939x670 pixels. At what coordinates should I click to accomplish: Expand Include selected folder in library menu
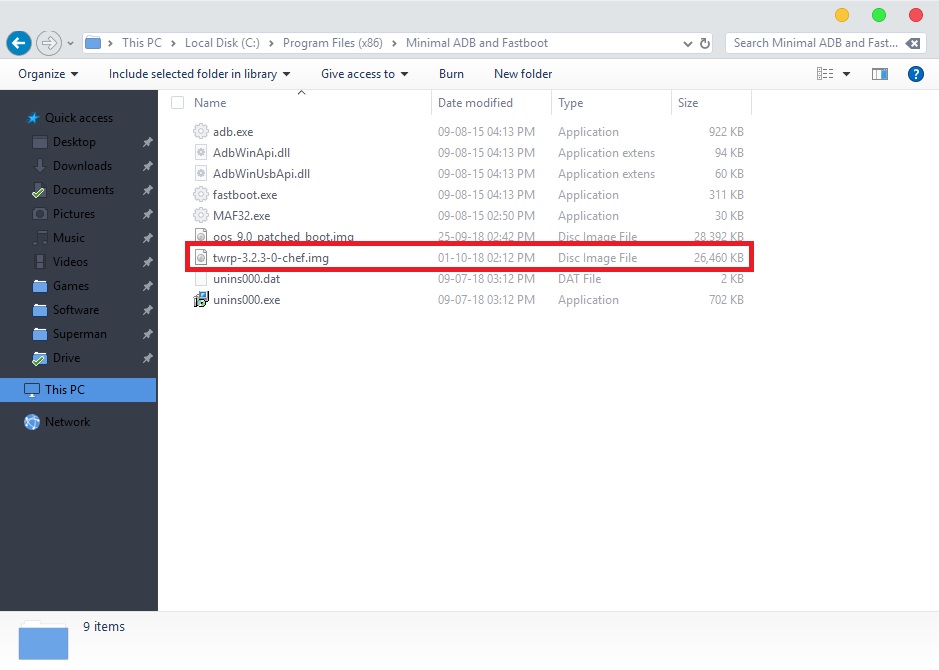tap(199, 74)
